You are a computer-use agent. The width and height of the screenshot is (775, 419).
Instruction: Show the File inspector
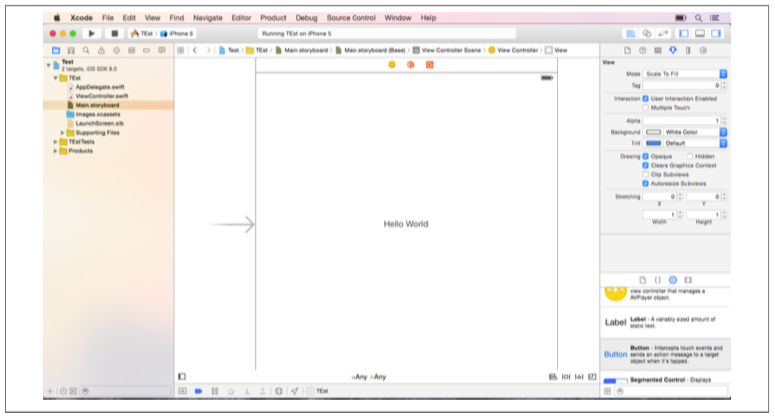pos(627,50)
